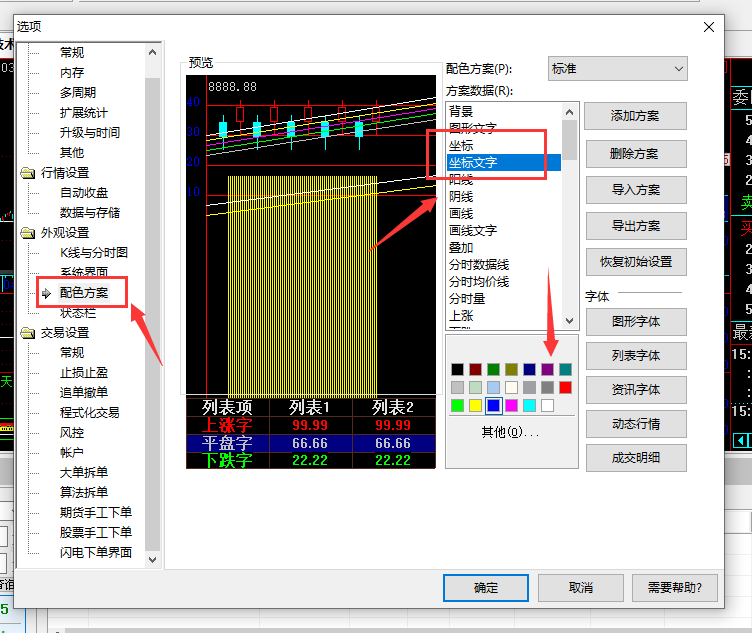Select 程式化交易 tree item
The image size is (752, 633).
[90, 412]
